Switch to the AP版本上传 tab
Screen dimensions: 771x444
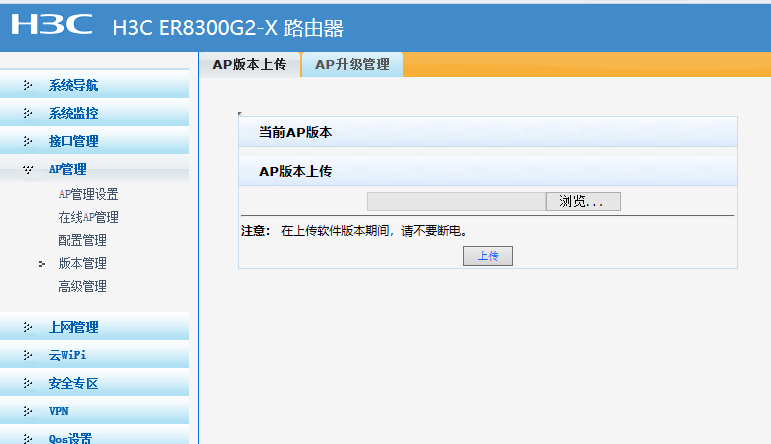249,64
